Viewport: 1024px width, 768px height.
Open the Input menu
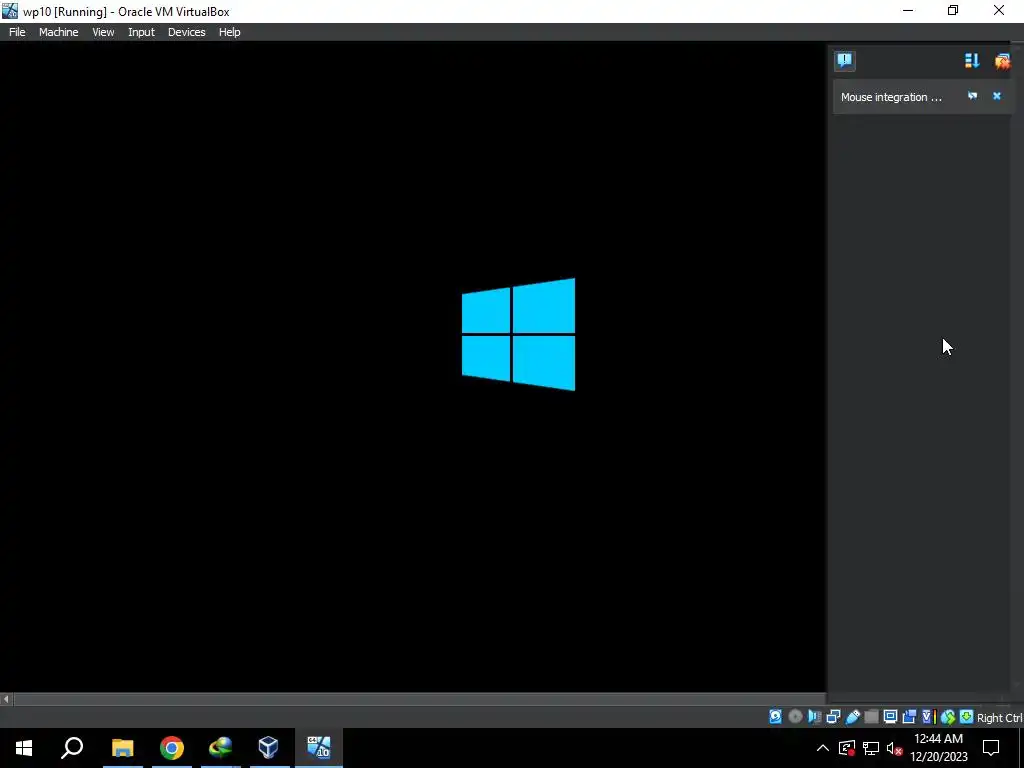pos(141,32)
